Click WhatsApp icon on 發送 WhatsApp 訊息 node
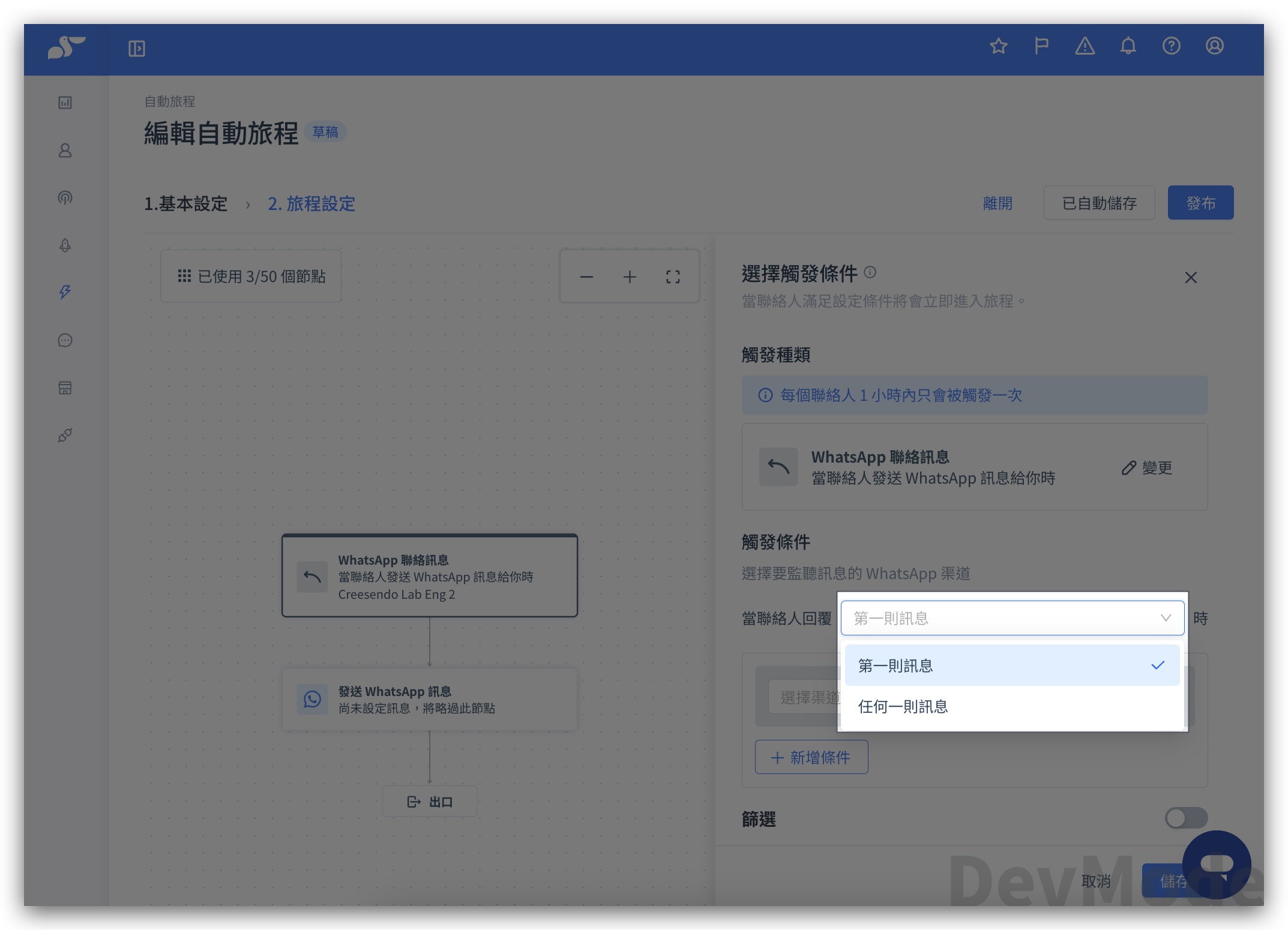Image resolution: width=1288 pixels, height=930 pixels. coord(312,699)
